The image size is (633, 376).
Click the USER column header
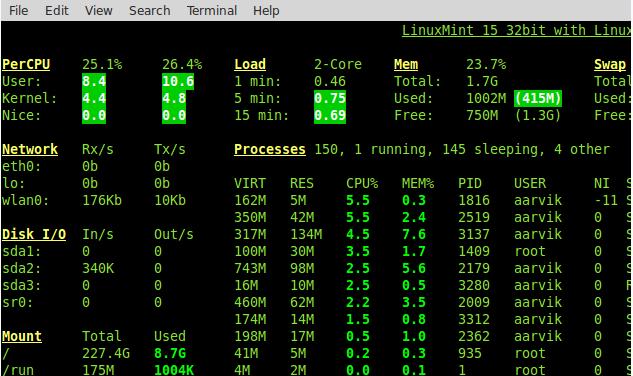tap(530, 183)
